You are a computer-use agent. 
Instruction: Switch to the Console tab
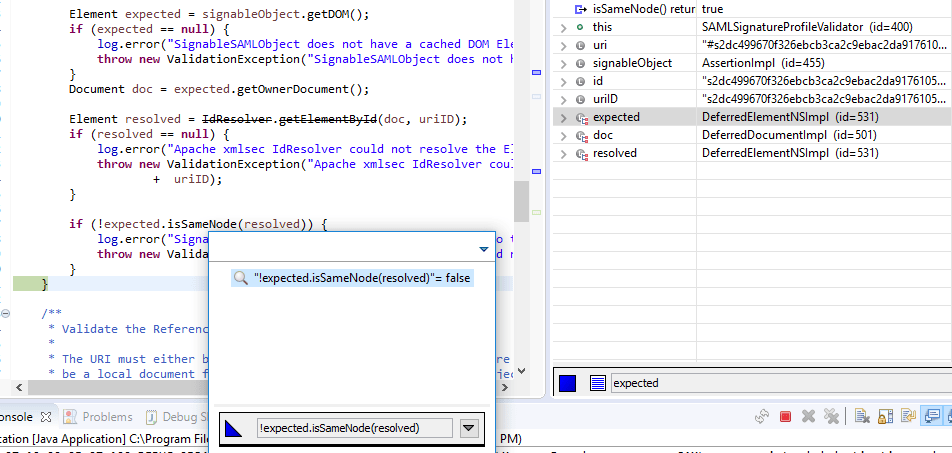17,417
